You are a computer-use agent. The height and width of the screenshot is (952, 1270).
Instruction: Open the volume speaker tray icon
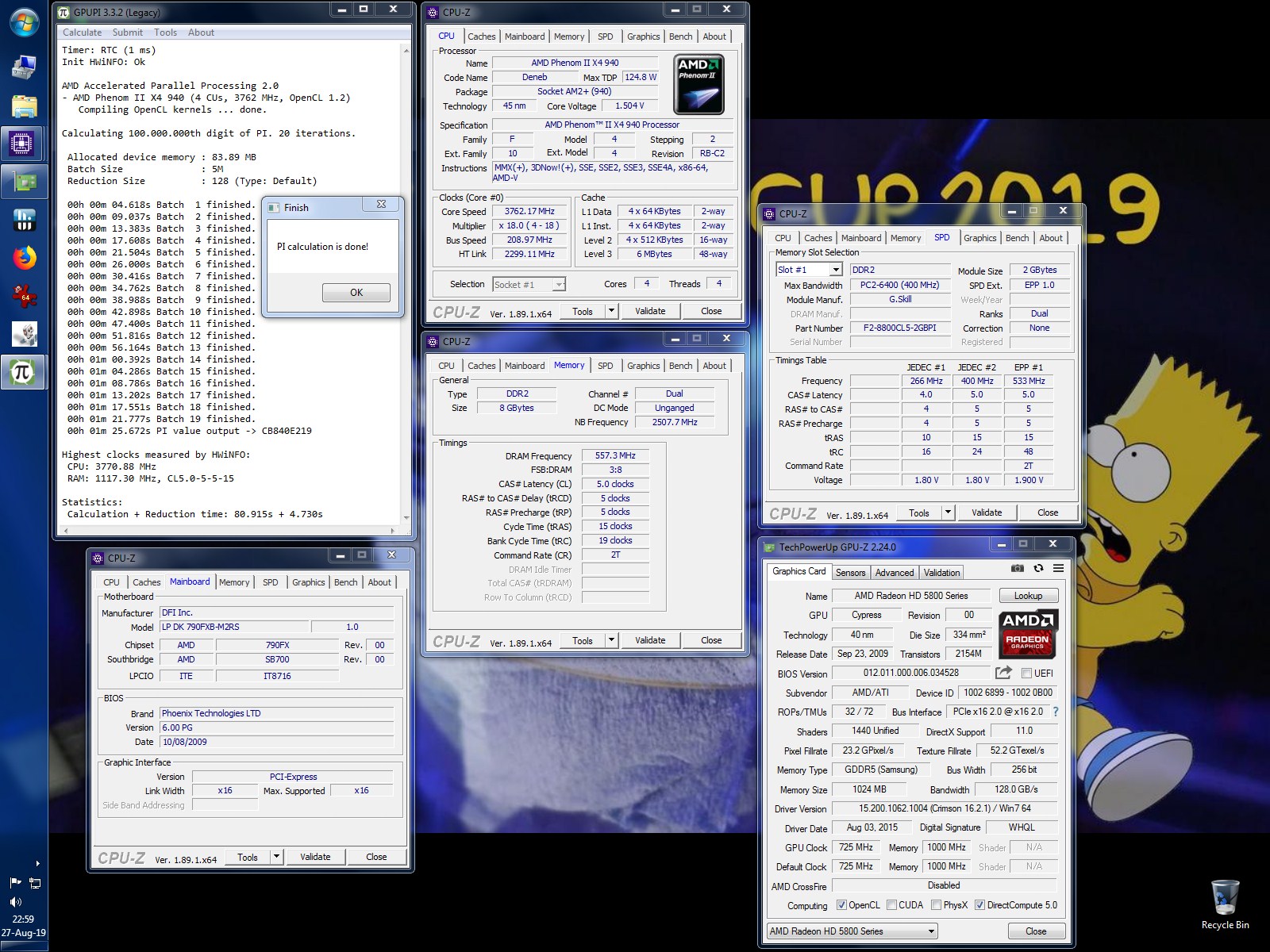[15, 902]
